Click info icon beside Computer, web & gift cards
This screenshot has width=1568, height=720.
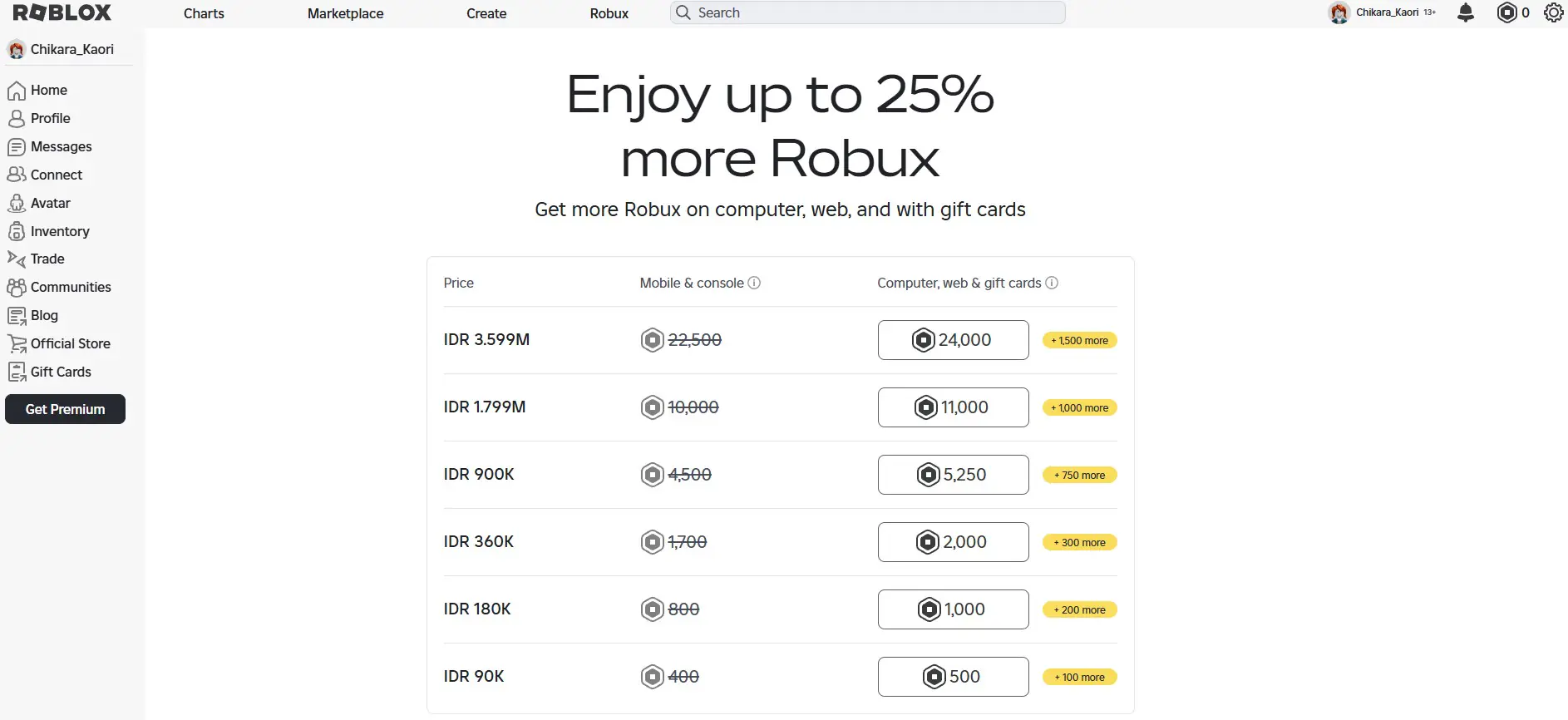pos(1052,283)
